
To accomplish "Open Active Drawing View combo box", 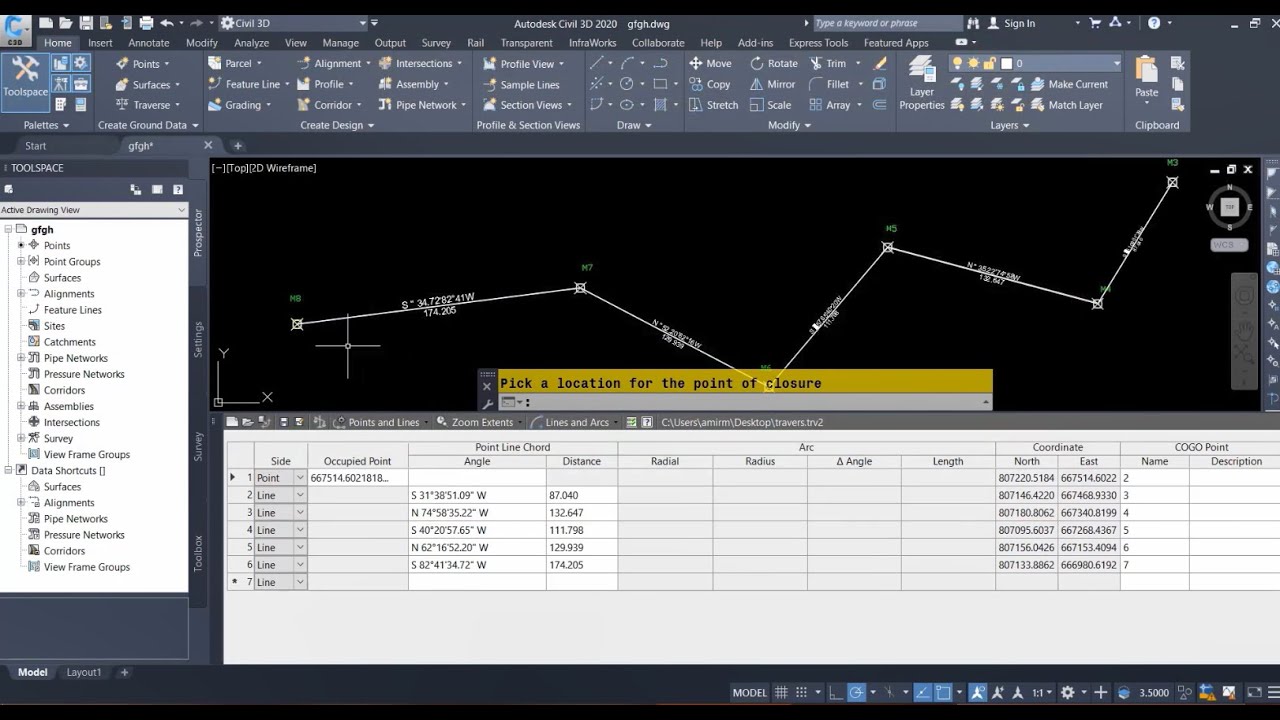I will pyautogui.click(x=94, y=210).
